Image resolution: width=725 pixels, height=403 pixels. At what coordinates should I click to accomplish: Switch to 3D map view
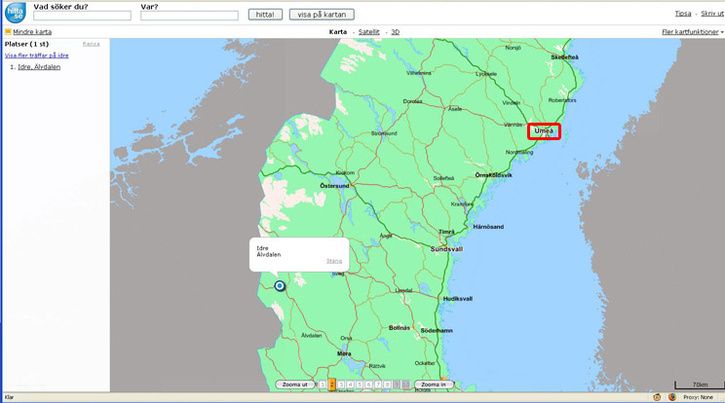[395, 32]
